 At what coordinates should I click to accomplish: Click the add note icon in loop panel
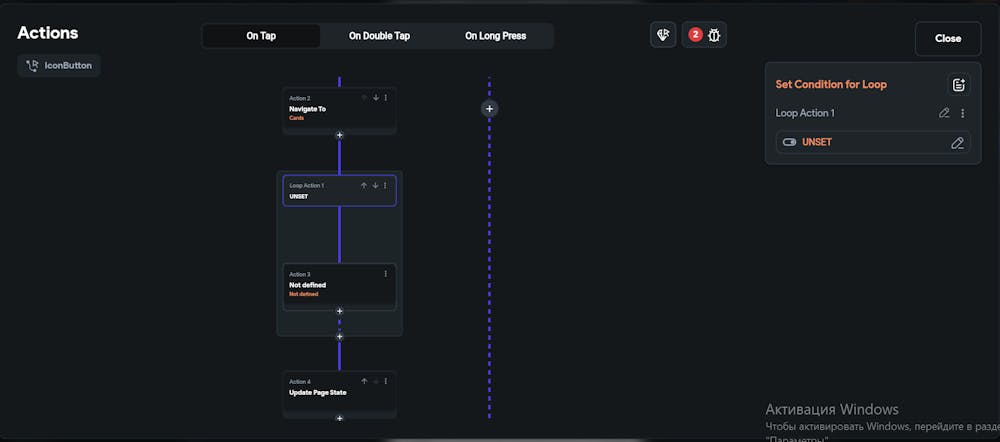click(958, 85)
